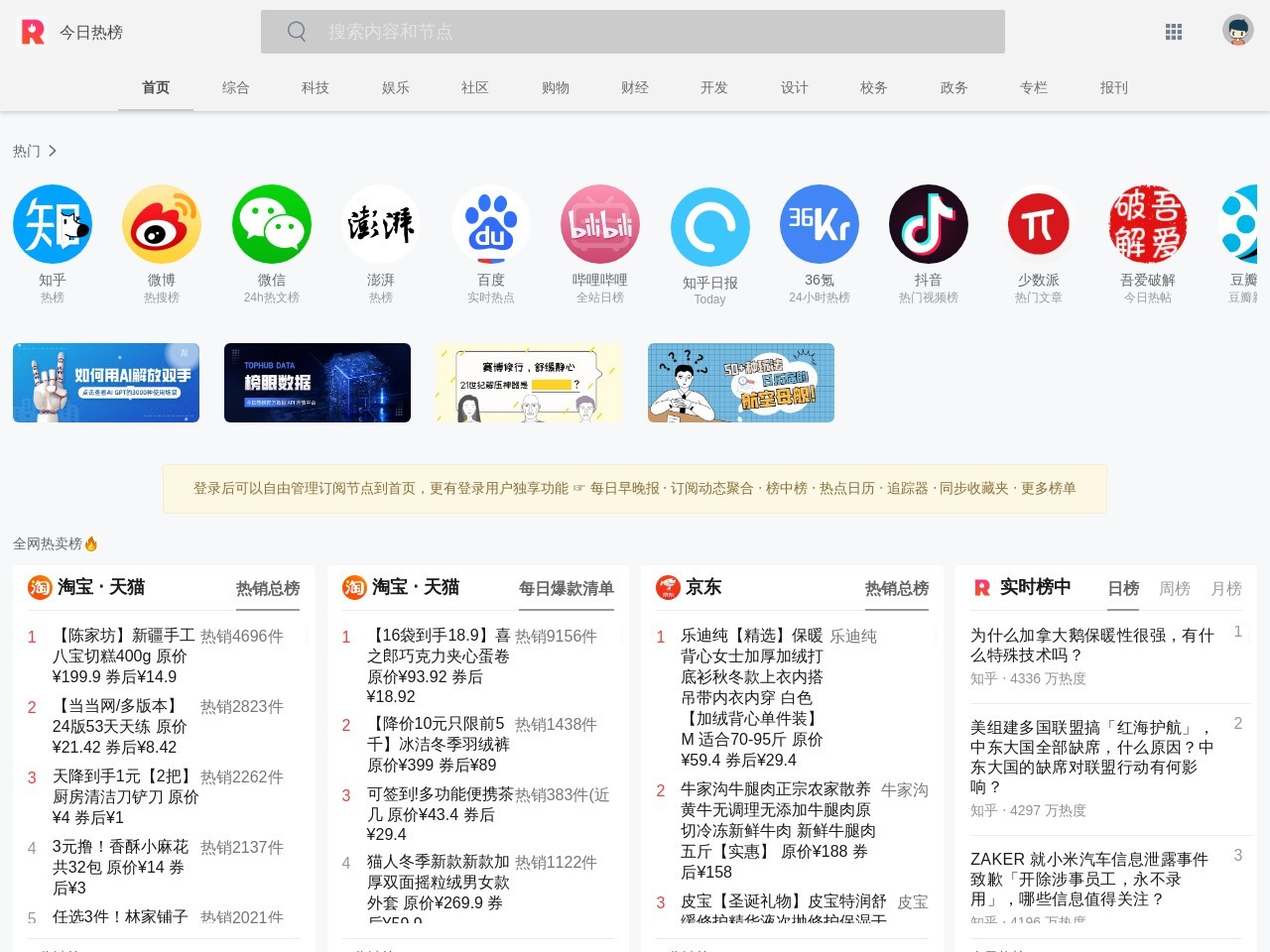The width and height of the screenshot is (1270, 952).
Task: Select the 周榜 tab in 实时榜中
Action: click(1175, 588)
